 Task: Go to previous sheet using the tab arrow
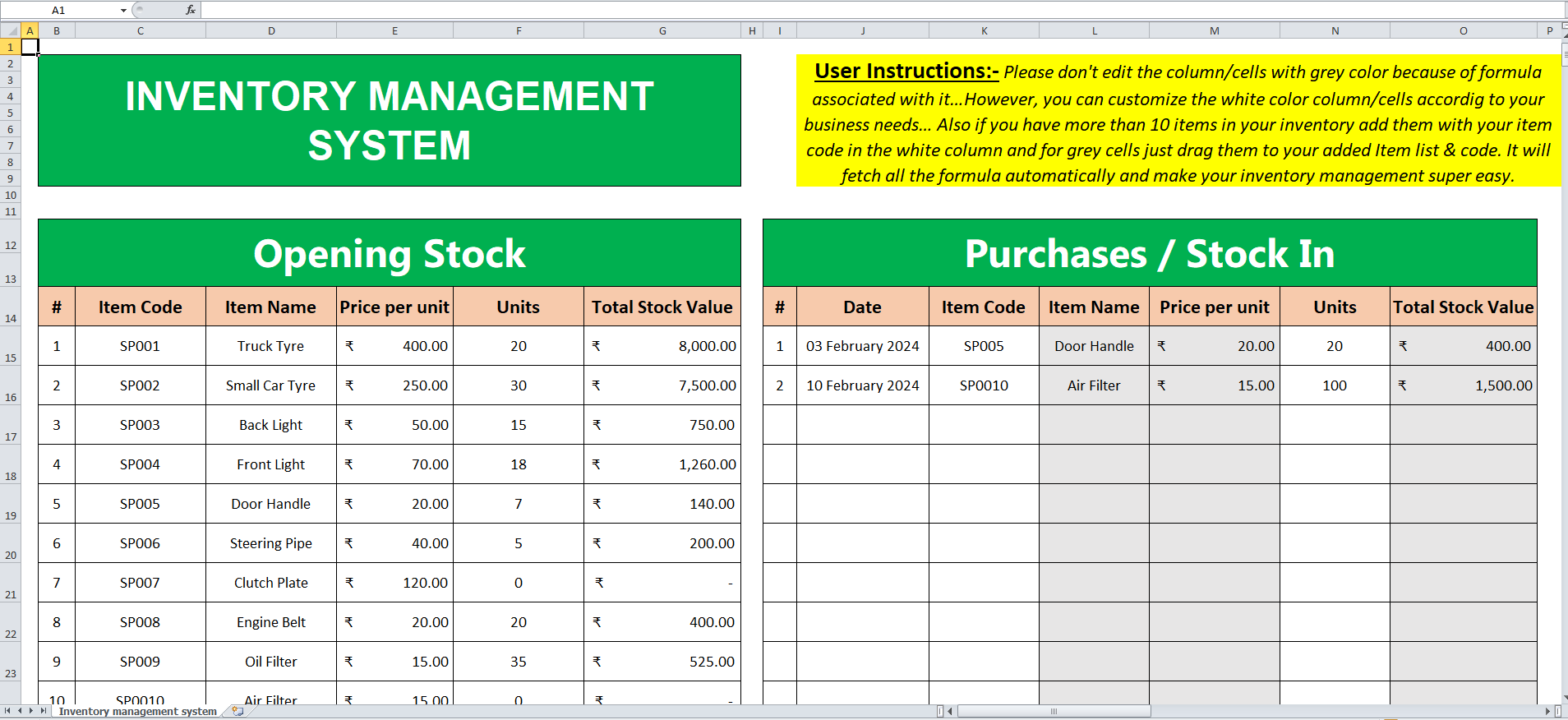pos(20,711)
